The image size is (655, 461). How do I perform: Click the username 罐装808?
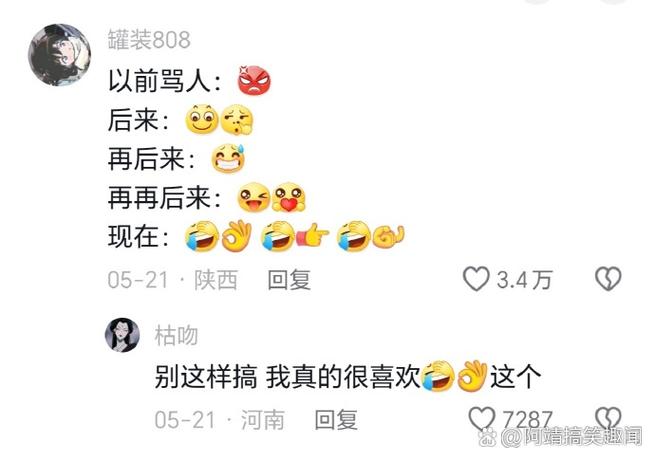click(x=149, y=40)
